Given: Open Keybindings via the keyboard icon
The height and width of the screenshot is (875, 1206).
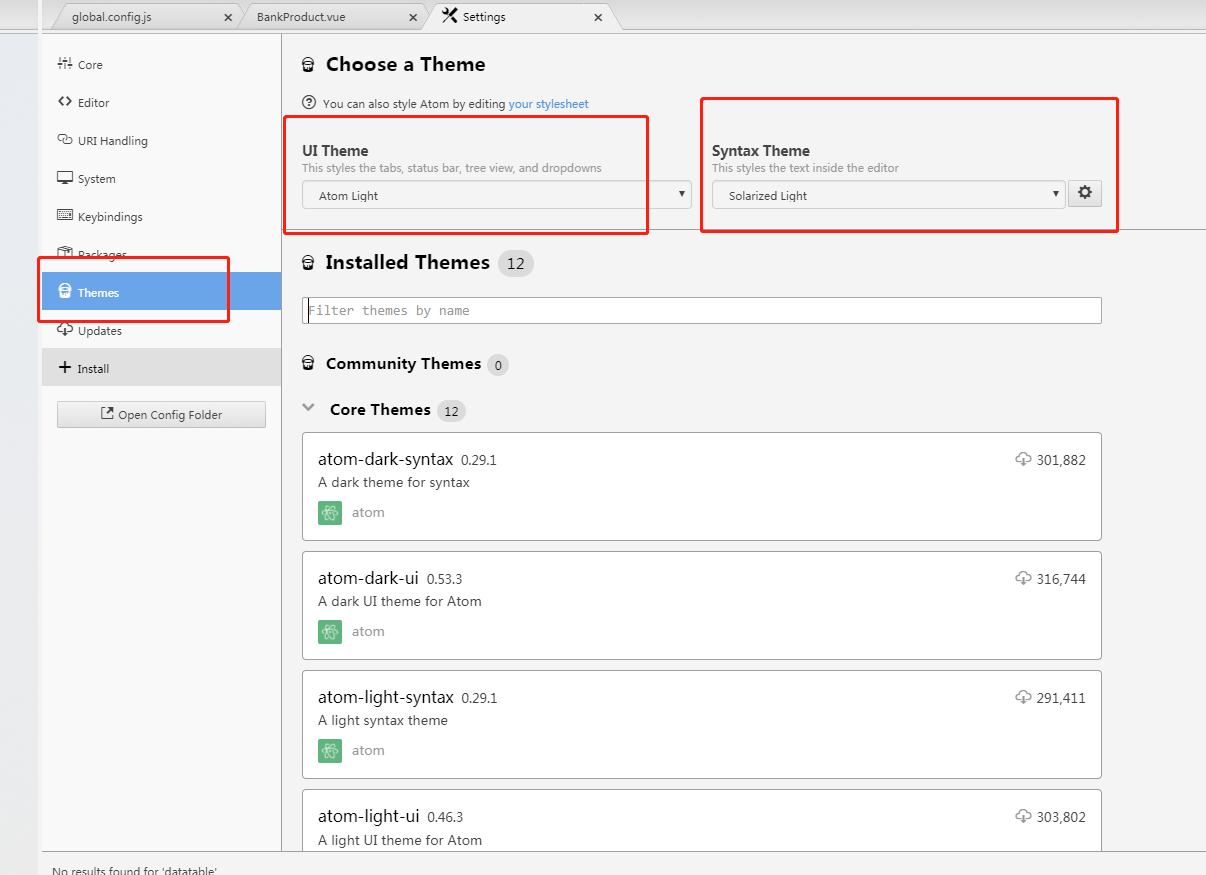Looking at the screenshot, I should 65,216.
